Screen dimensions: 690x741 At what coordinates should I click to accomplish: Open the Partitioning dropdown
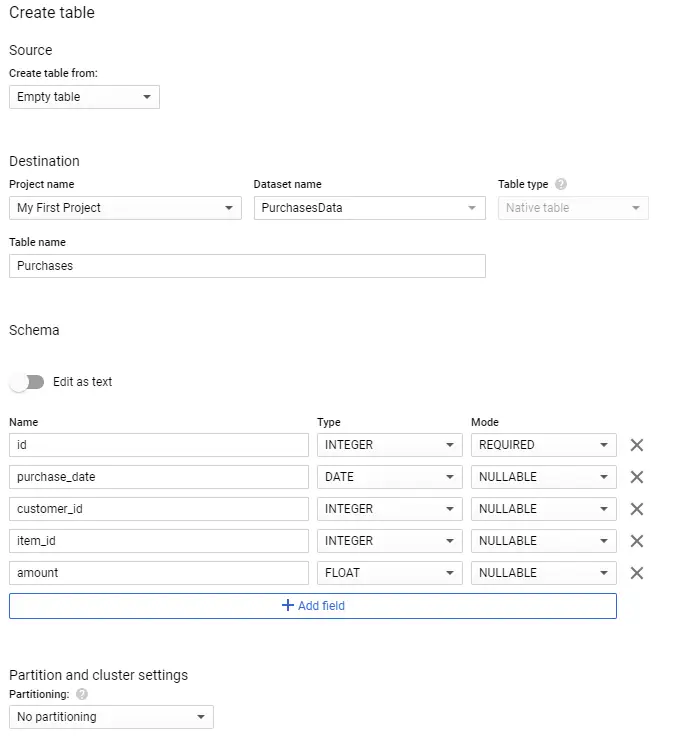[x=111, y=717]
